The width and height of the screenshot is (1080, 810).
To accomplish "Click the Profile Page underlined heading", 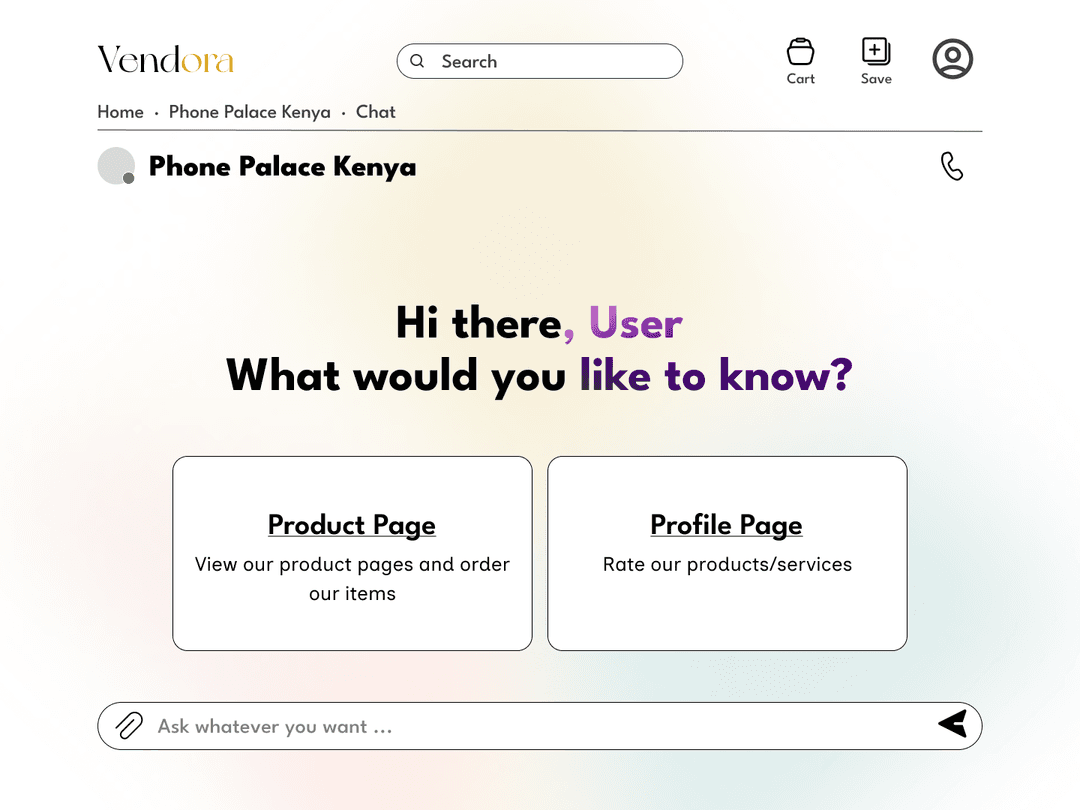I will 727,526.
